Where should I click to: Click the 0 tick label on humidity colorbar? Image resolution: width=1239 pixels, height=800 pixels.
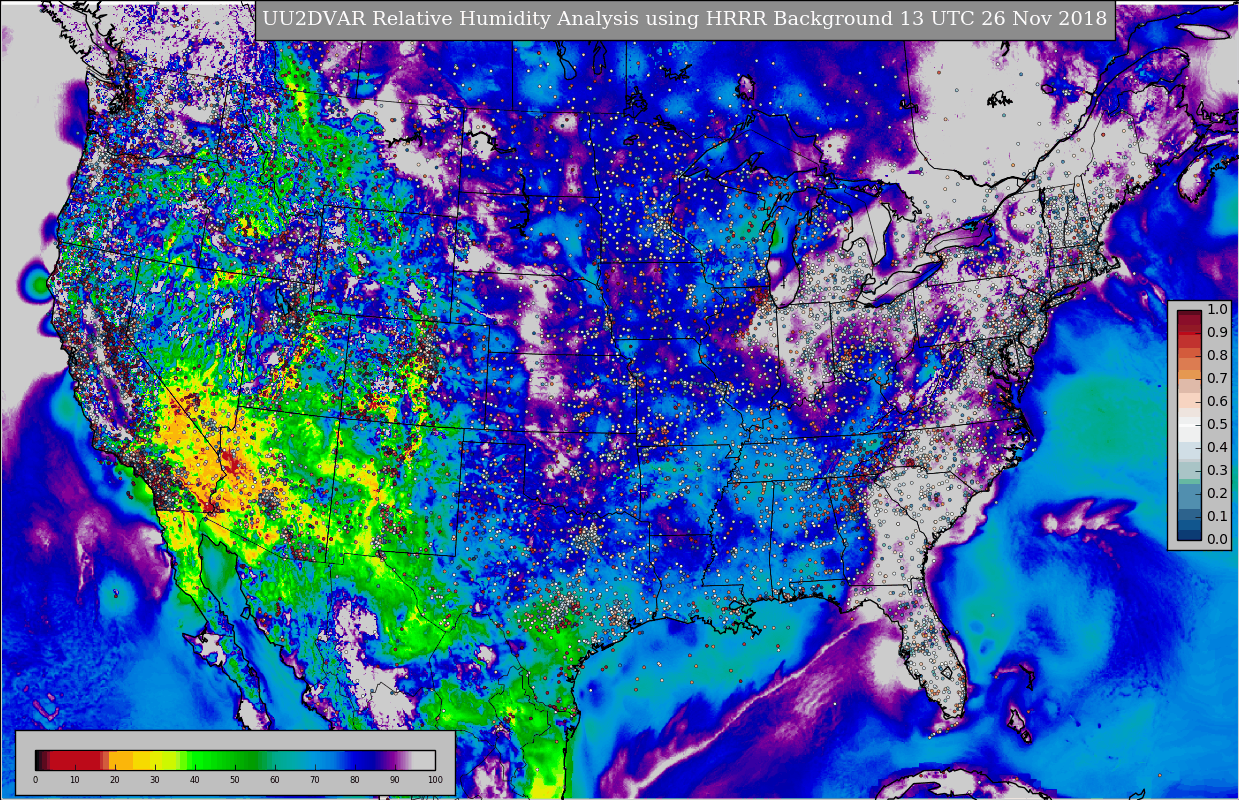[x=35, y=780]
